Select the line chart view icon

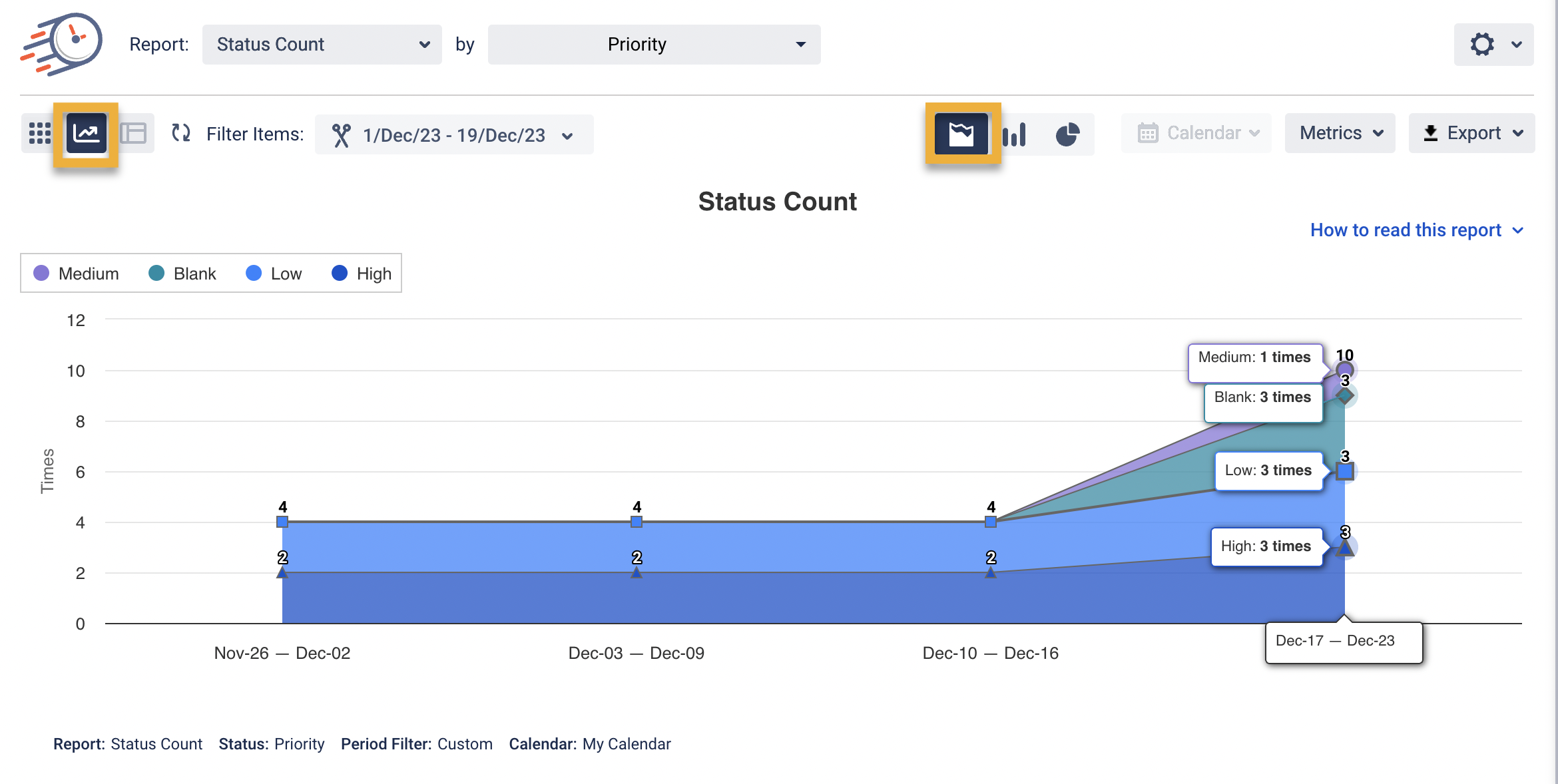87,134
